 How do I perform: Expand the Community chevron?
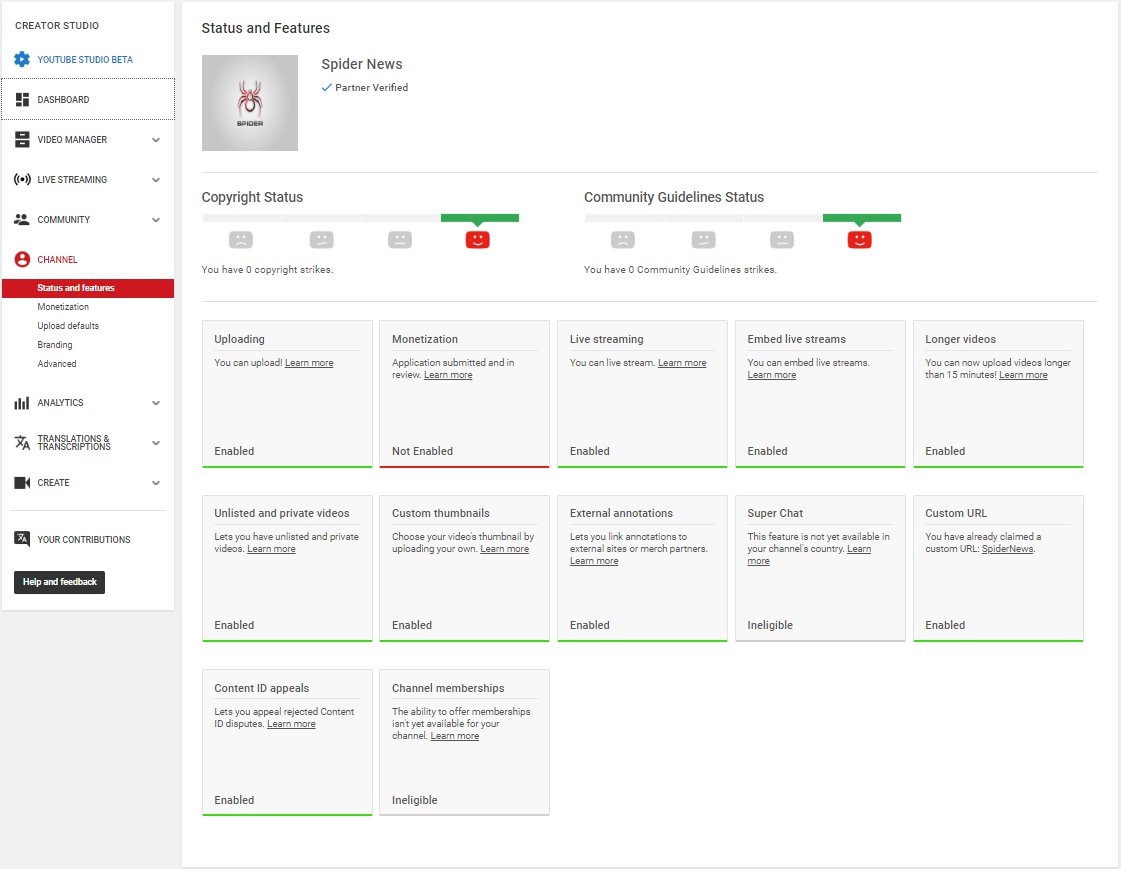click(x=156, y=220)
